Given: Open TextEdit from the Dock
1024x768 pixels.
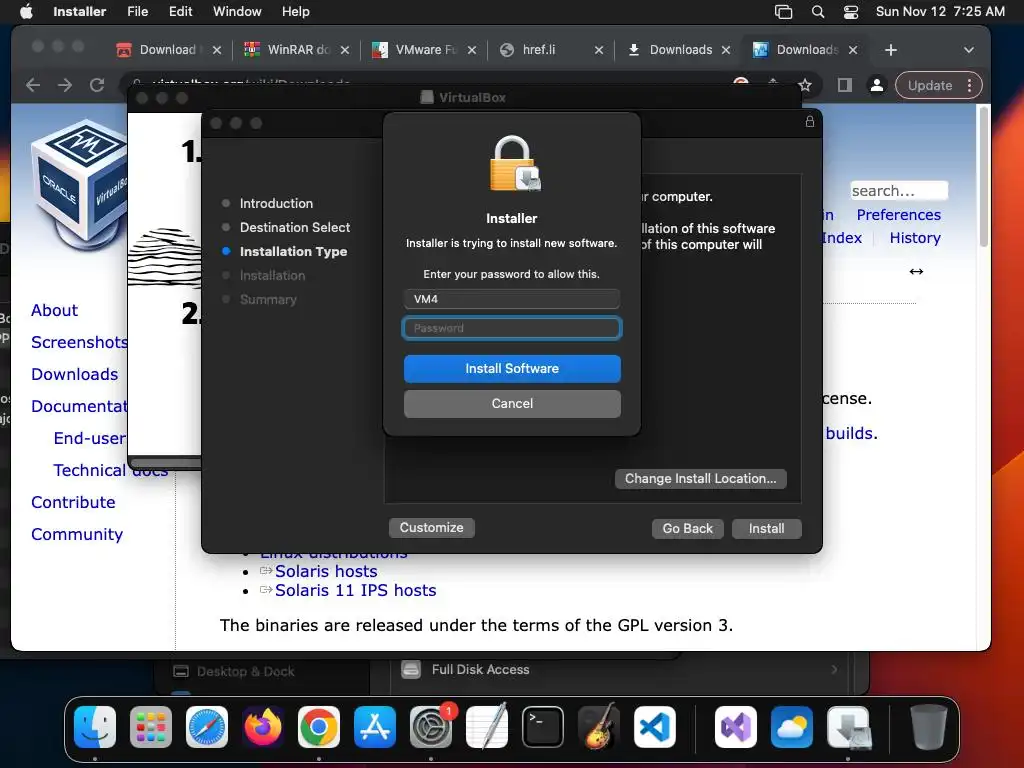Looking at the screenshot, I should 487,727.
